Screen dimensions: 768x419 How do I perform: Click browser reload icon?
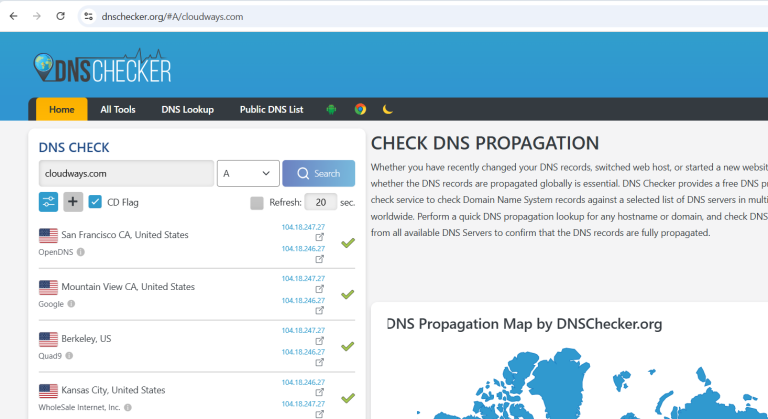(60, 16)
